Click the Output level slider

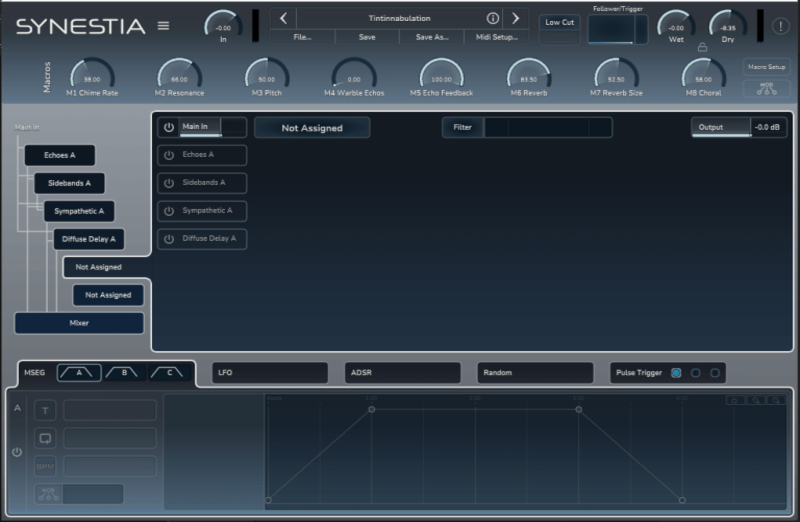point(721,128)
